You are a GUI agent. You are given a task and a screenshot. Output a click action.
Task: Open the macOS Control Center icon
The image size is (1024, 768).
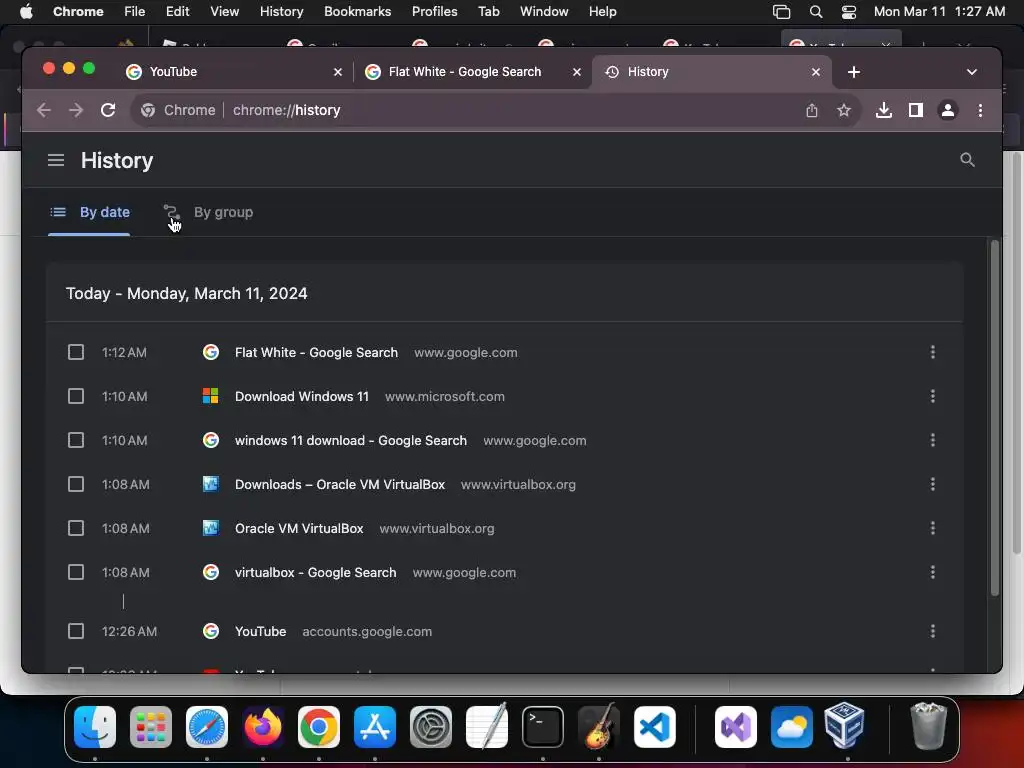click(848, 11)
